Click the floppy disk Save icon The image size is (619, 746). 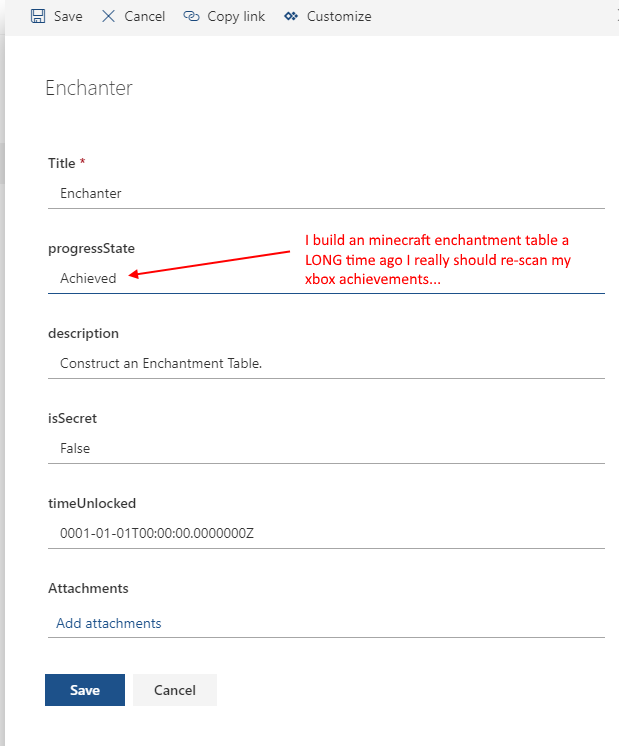[x=38, y=17]
